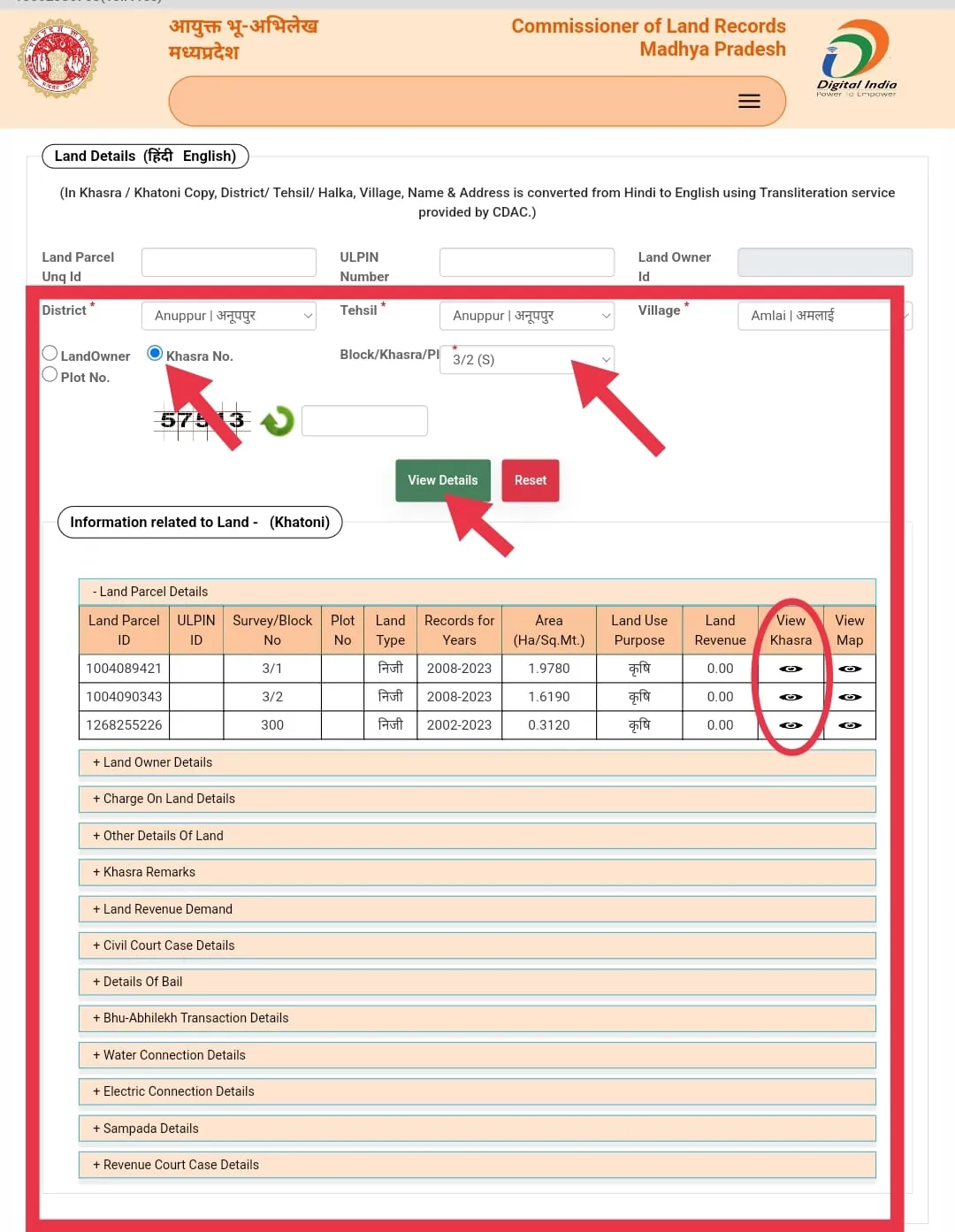The height and width of the screenshot is (1232, 955).
Task: Select the Plot No. radio option
Action: 50,375
